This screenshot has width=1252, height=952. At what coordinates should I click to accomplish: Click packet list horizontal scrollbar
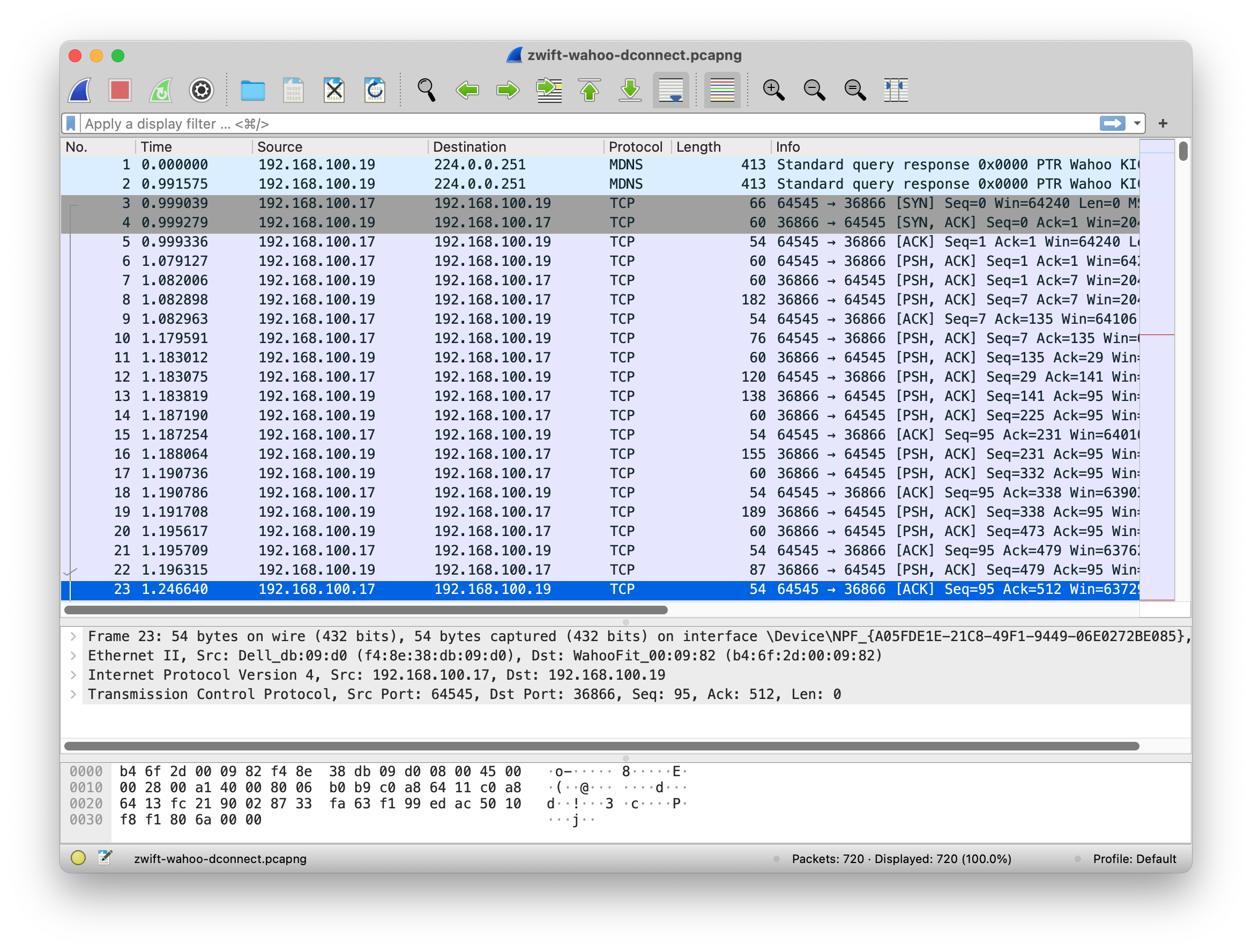point(366,609)
